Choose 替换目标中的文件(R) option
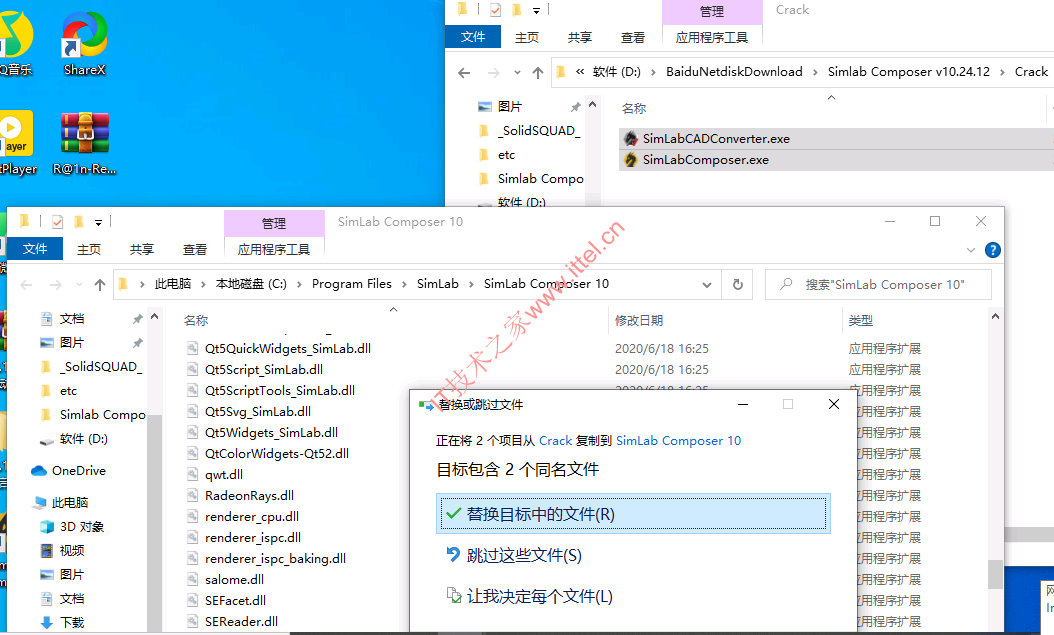 tap(633, 514)
